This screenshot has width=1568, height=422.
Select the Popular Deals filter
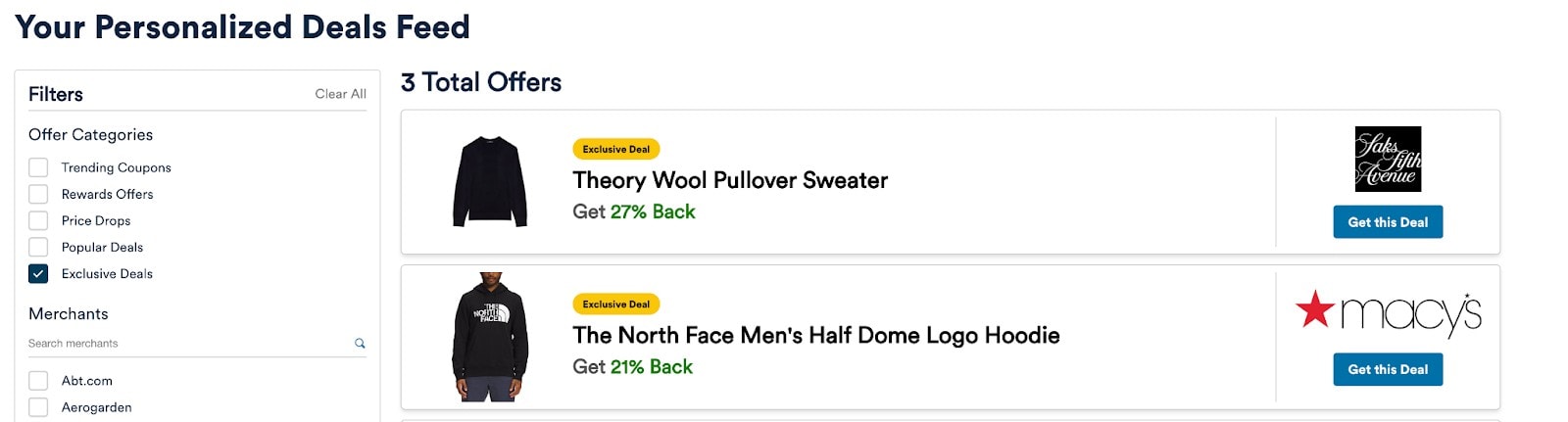38,247
